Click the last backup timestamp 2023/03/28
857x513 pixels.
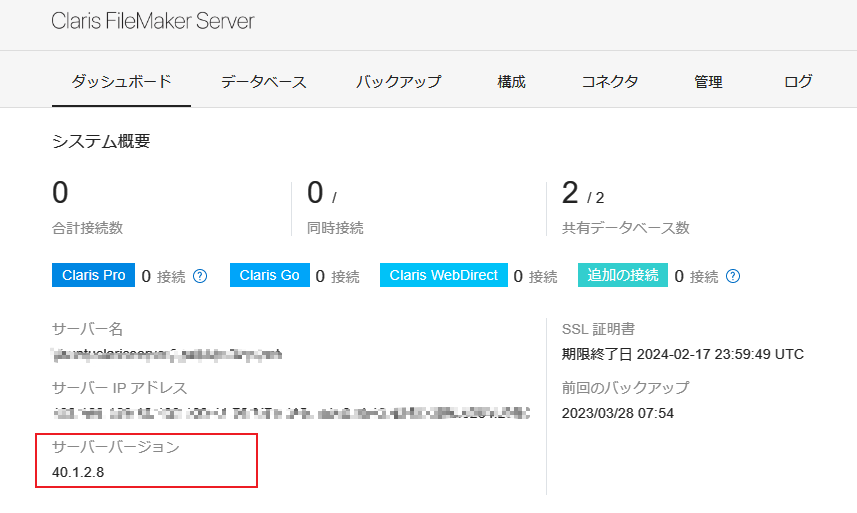click(618, 413)
